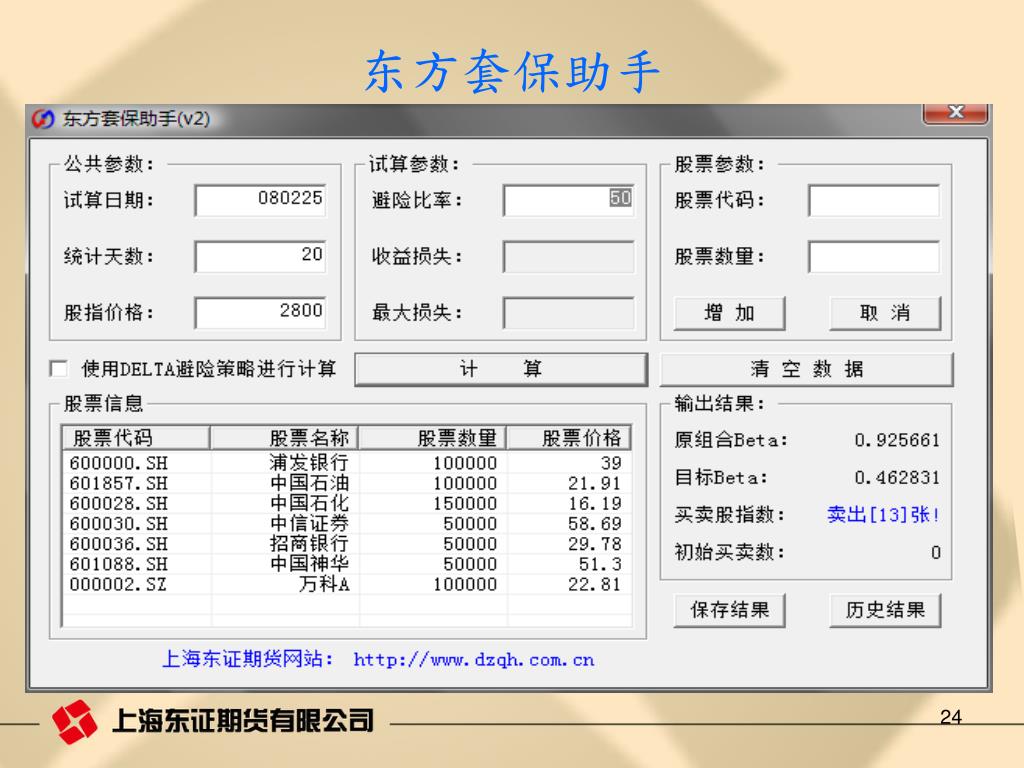Select row 600036.SH
This screenshot has width=1024, height=768.
pyautogui.click(x=347, y=544)
